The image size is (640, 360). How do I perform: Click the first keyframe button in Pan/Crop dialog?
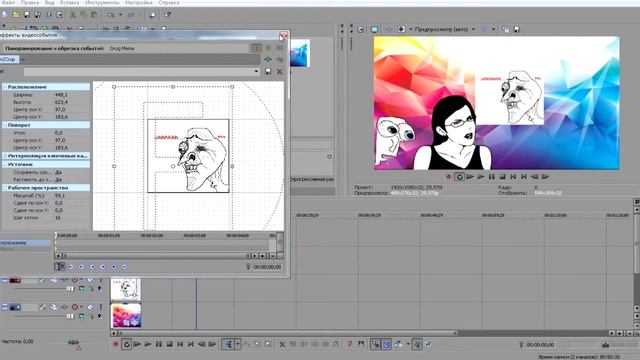[71, 267]
